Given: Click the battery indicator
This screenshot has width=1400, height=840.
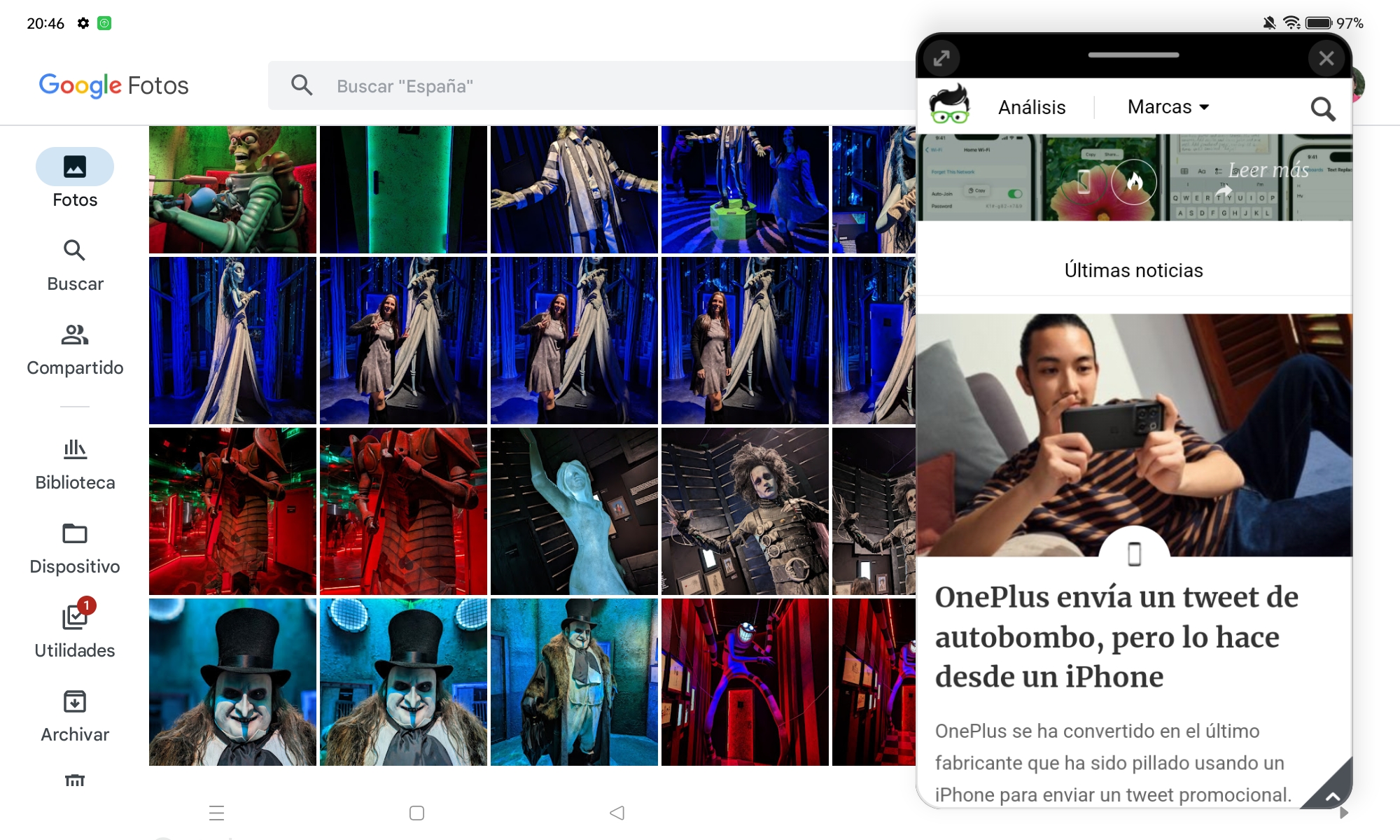Looking at the screenshot, I should point(1319,23).
